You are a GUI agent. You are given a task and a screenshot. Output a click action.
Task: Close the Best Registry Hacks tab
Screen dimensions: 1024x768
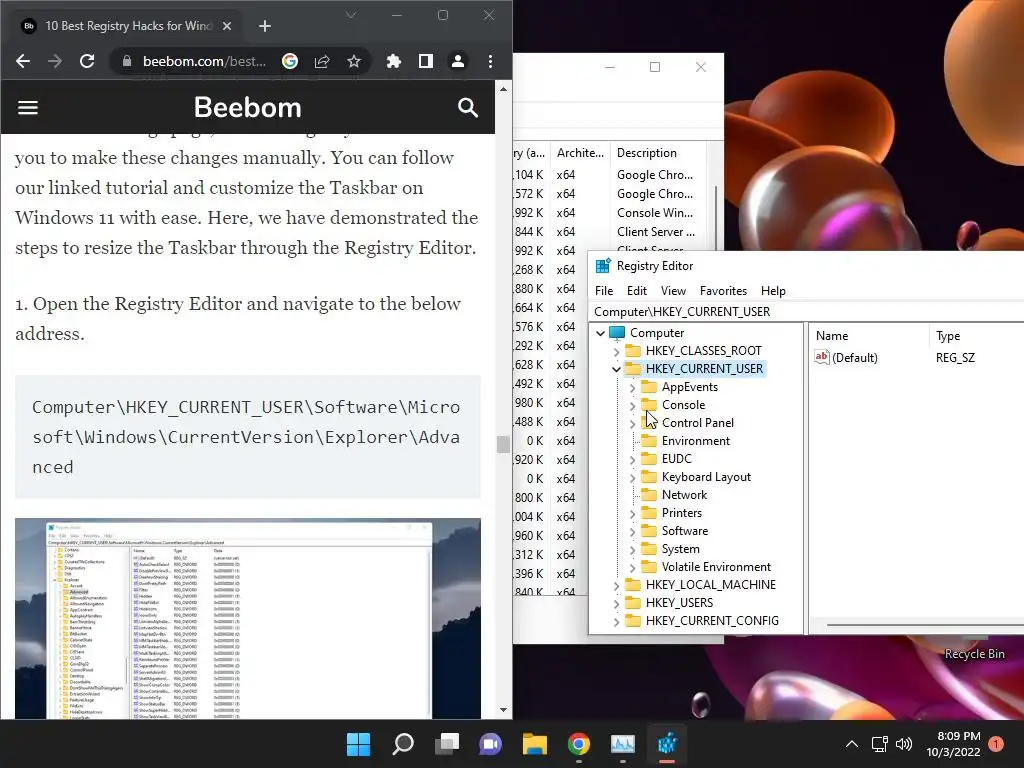tap(227, 26)
